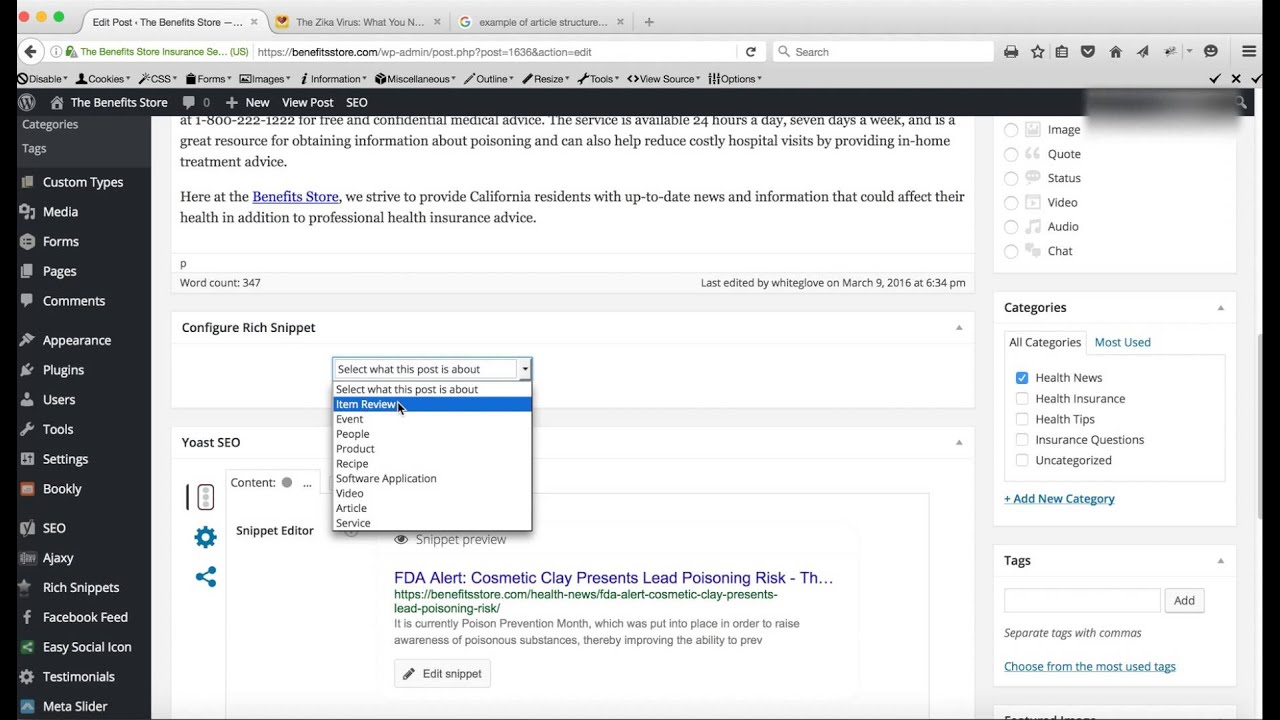Screen dimensions: 1280x720
Task: Check the Uncategorized category
Action: click(1022, 461)
